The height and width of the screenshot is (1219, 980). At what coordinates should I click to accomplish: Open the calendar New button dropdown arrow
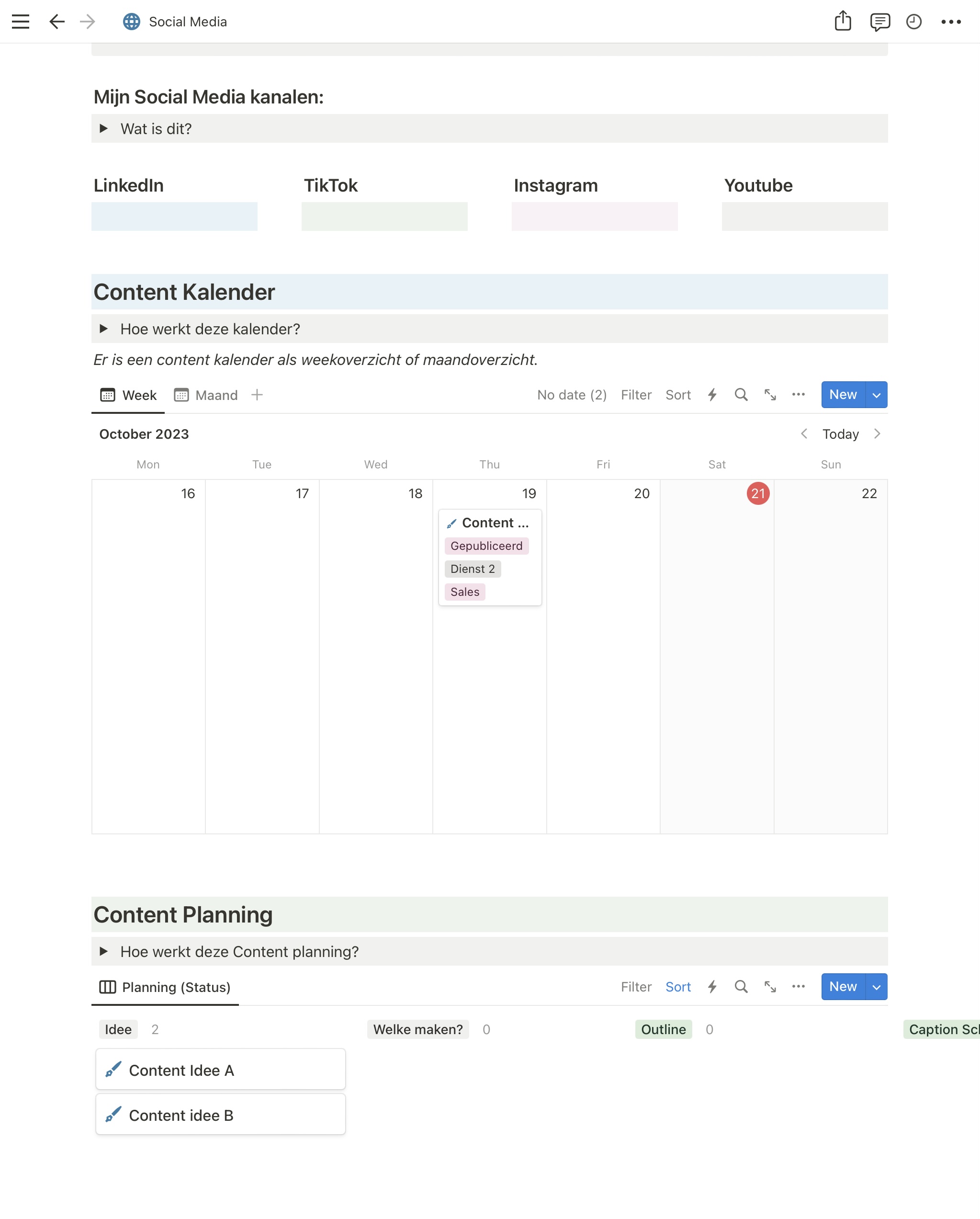click(876, 395)
